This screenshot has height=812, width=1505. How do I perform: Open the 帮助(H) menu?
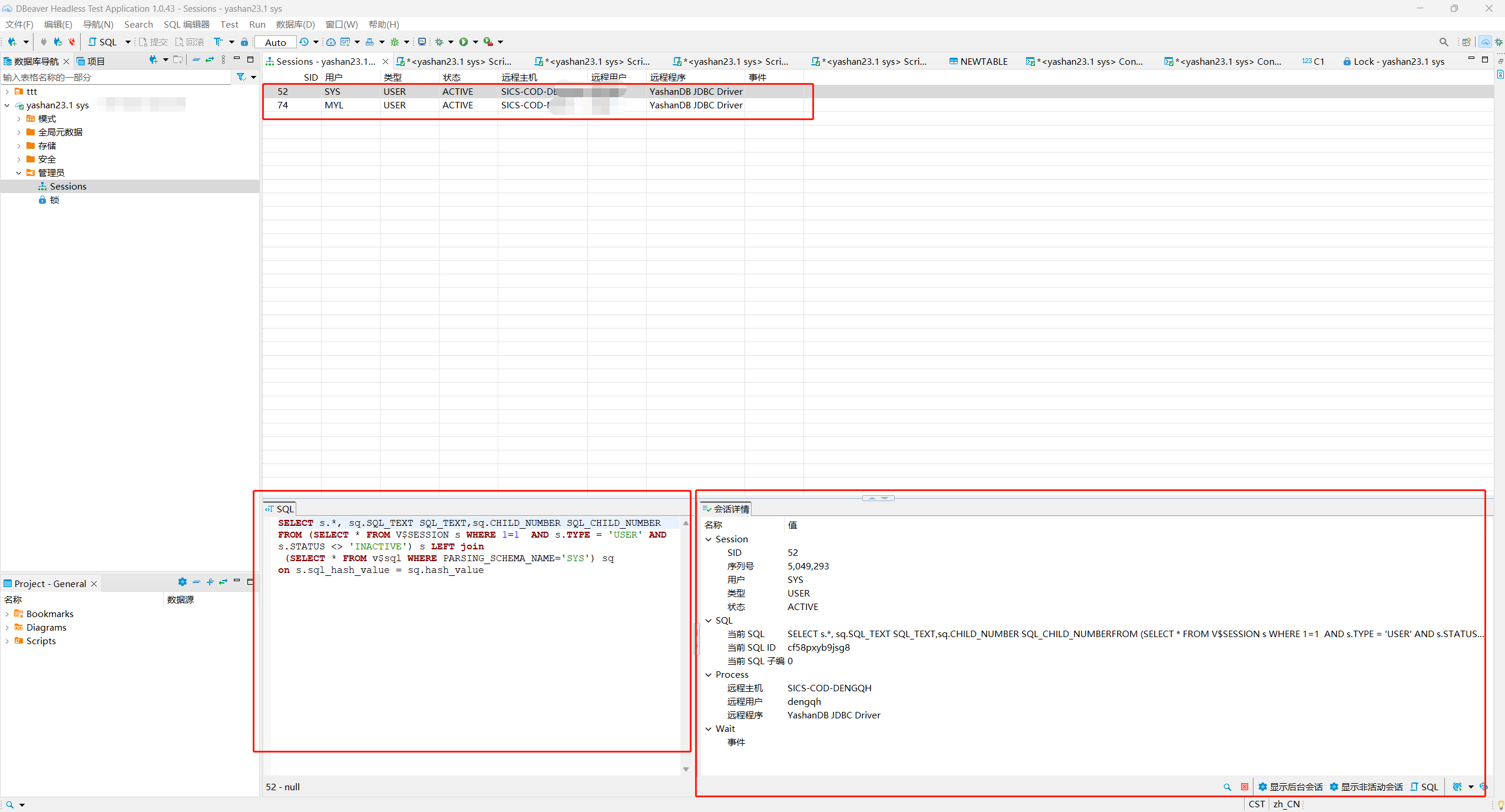tap(384, 24)
